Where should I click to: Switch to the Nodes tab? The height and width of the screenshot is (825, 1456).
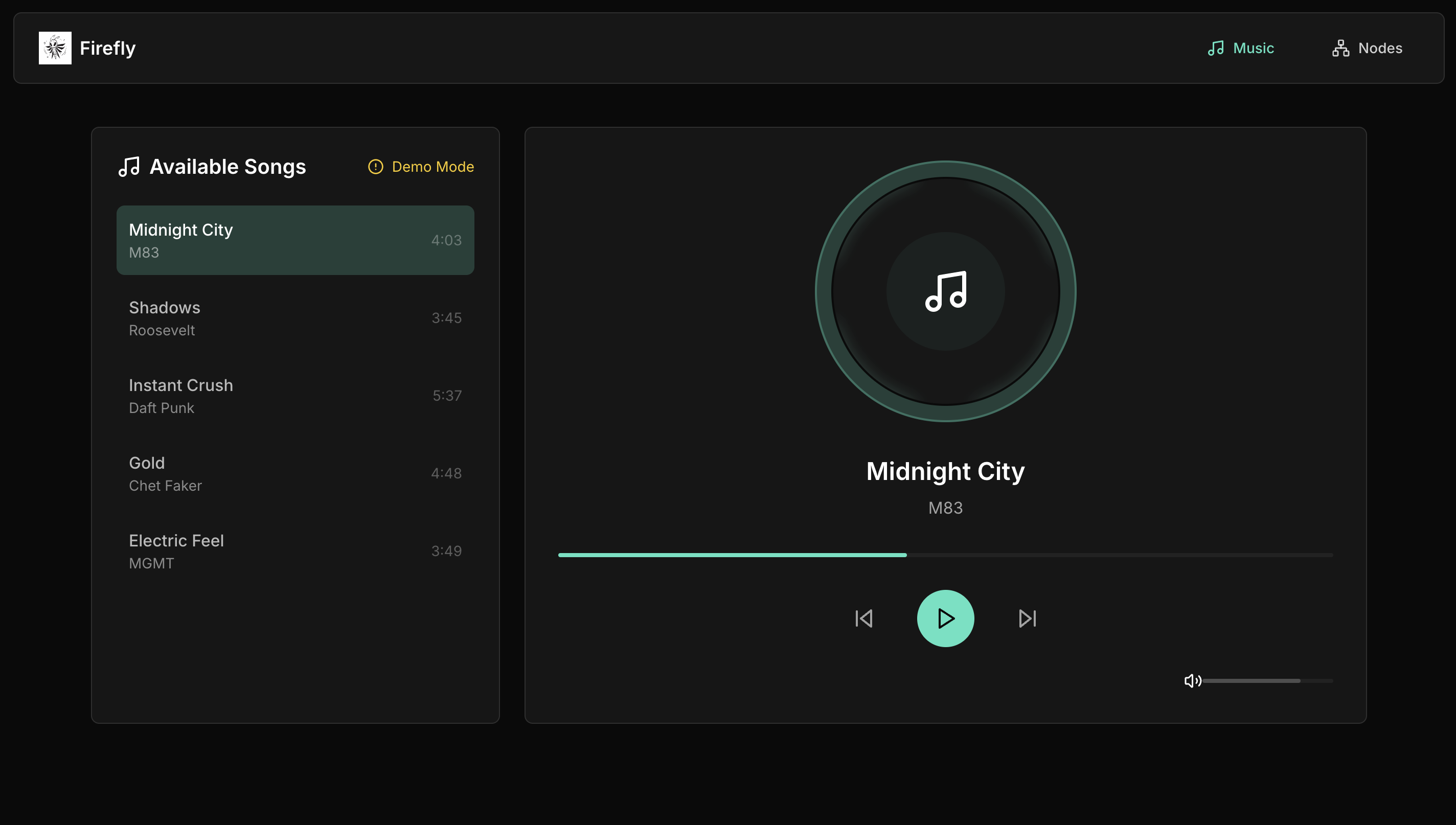1367,48
